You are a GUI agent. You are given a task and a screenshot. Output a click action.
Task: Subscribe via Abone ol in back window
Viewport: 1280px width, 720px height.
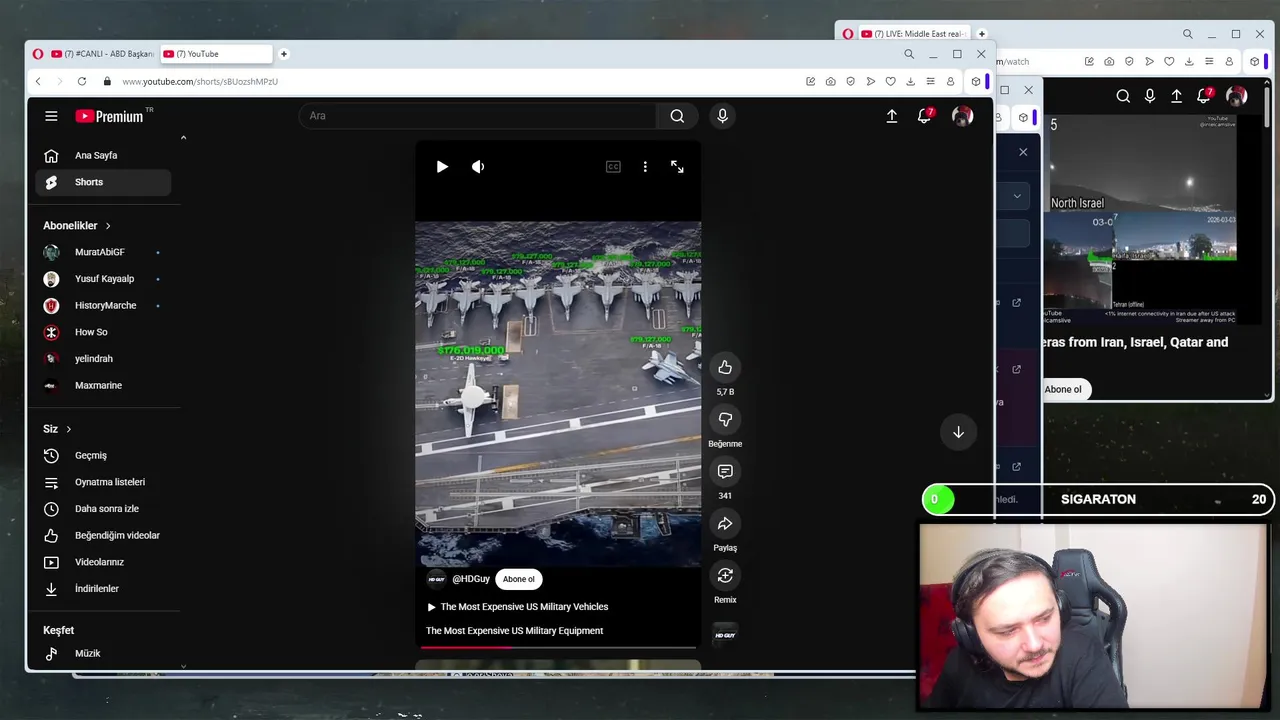pos(1063,389)
